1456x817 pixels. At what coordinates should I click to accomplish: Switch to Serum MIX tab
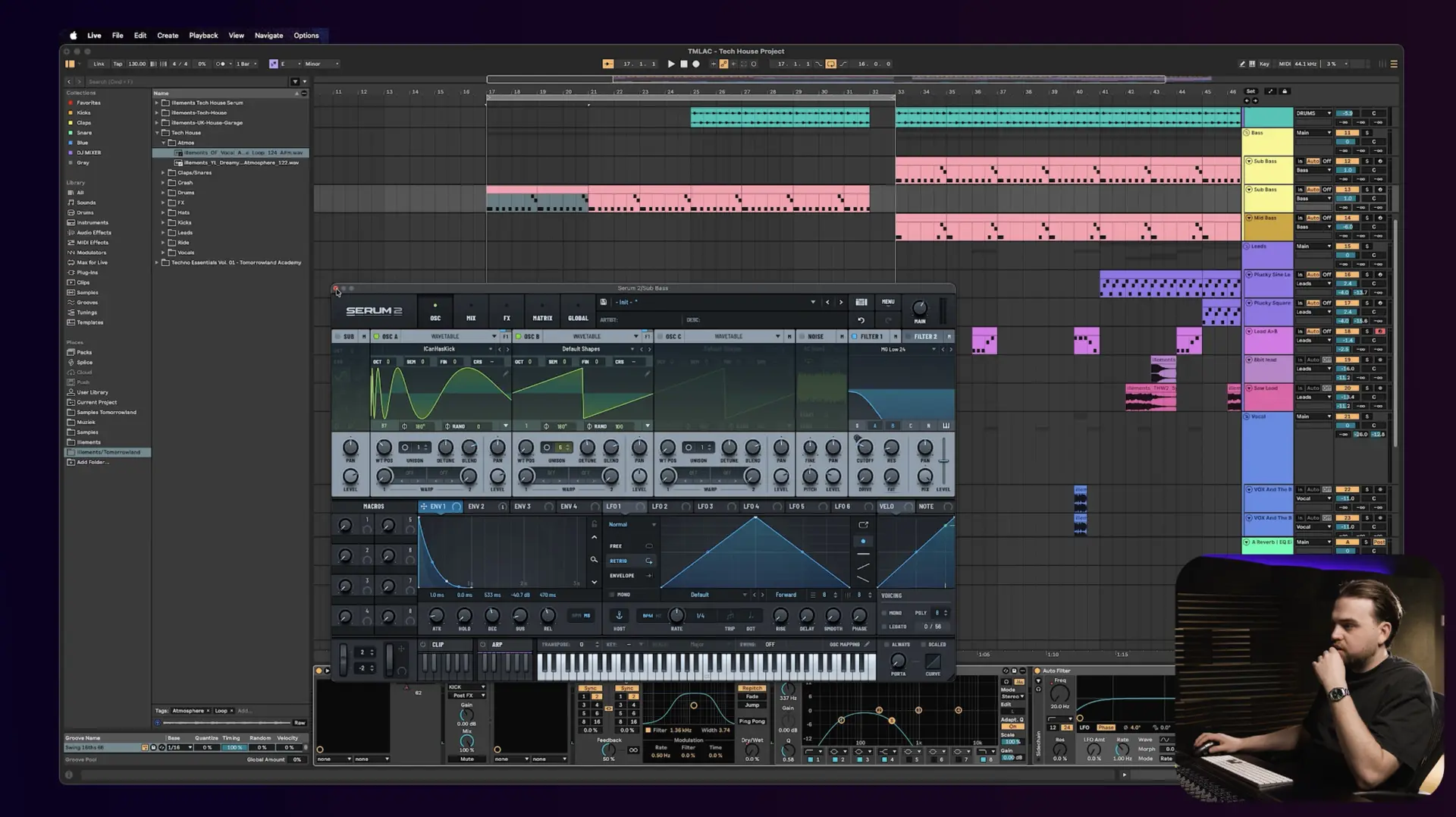(471, 313)
